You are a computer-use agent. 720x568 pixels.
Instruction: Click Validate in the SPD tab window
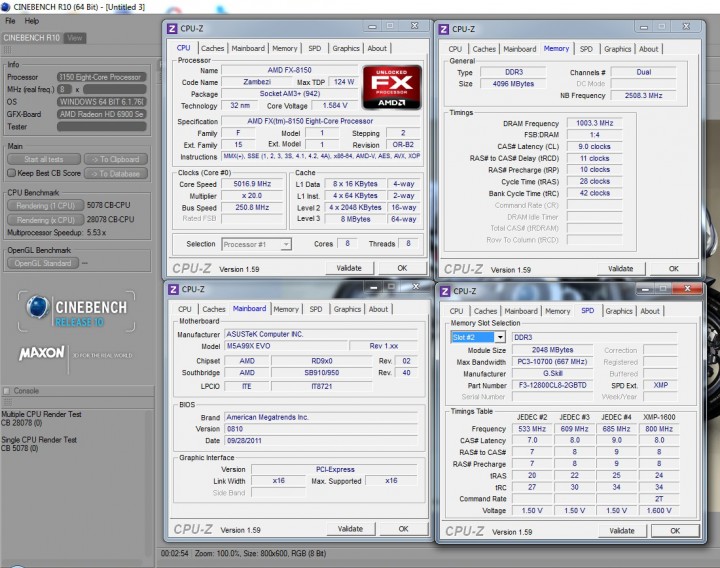pyautogui.click(x=622, y=531)
